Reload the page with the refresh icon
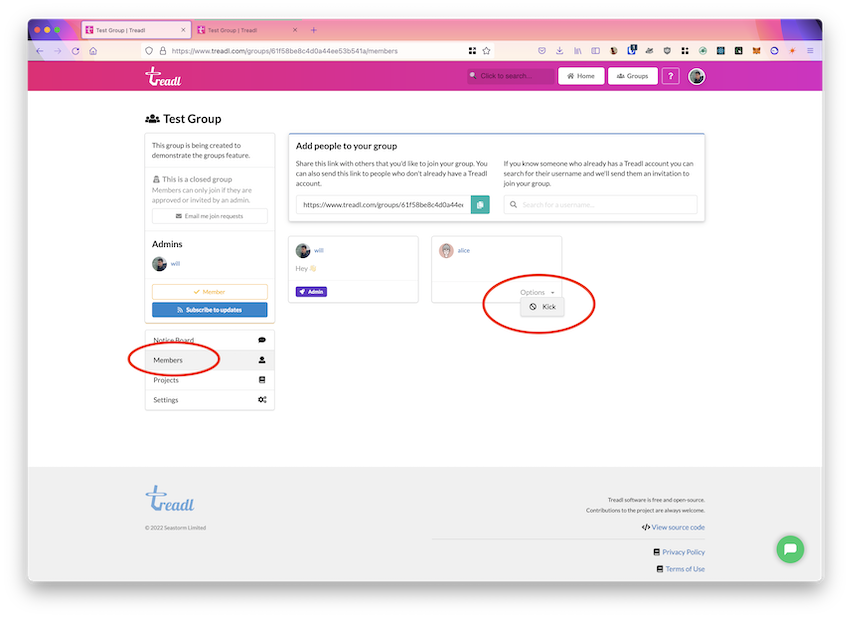 tap(75, 51)
